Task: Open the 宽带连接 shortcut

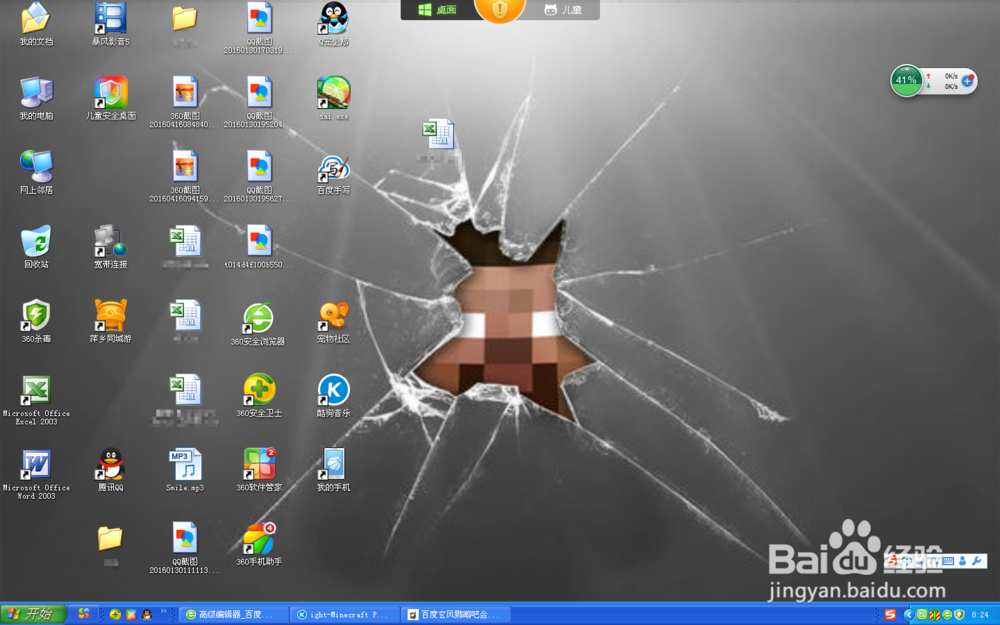Action: click(x=110, y=247)
